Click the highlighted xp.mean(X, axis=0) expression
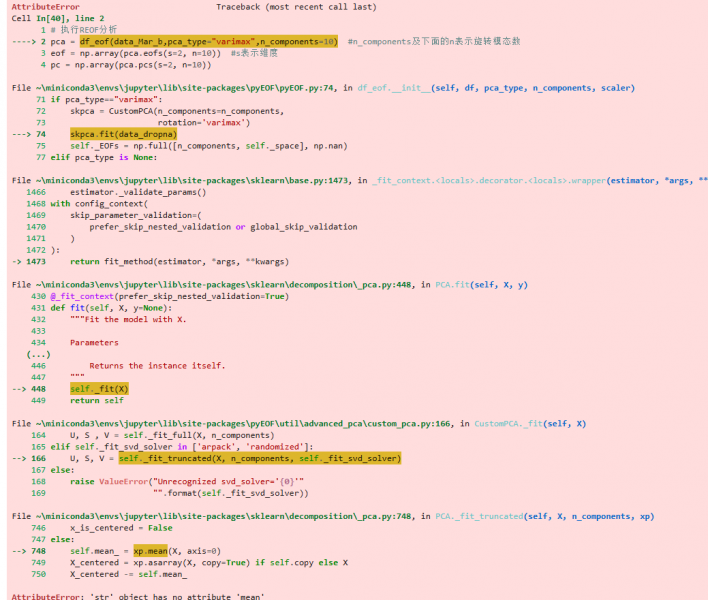The height and width of the screenshot is (600, 708). tap(175, 551)
